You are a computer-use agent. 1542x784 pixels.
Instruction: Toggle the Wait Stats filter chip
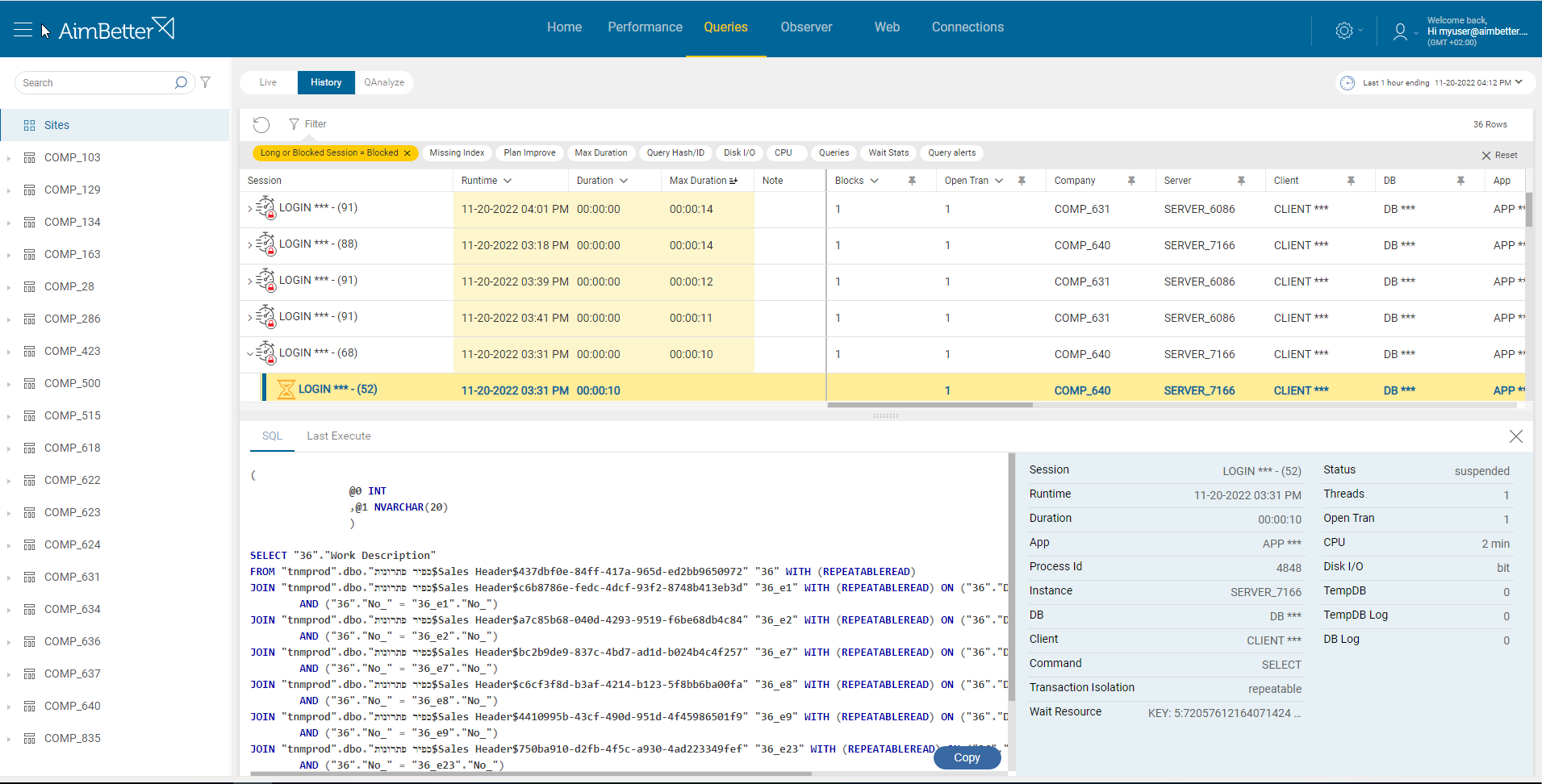pyautogui.click(x=888, y=153)
